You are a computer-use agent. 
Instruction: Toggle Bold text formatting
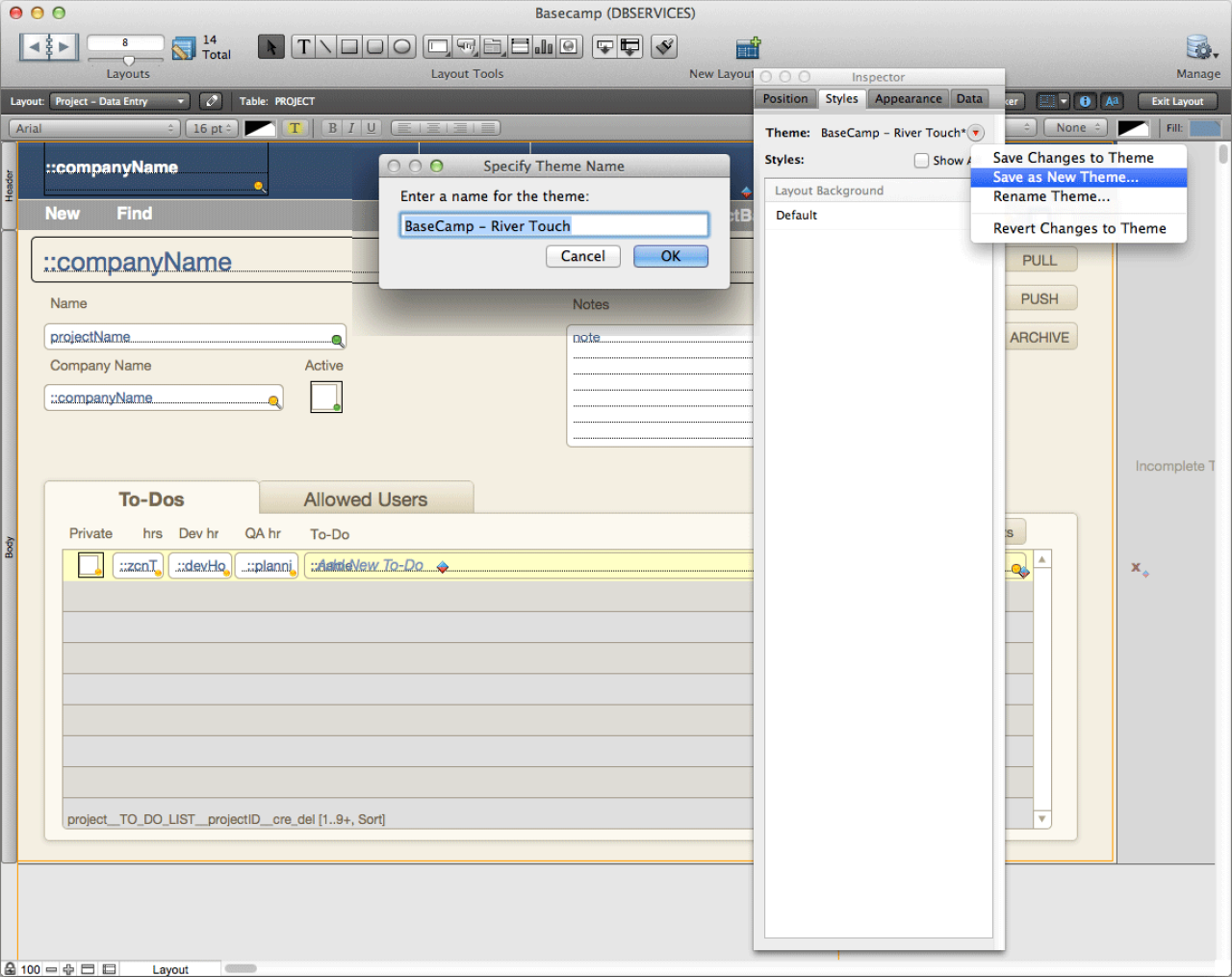point(332,128)
